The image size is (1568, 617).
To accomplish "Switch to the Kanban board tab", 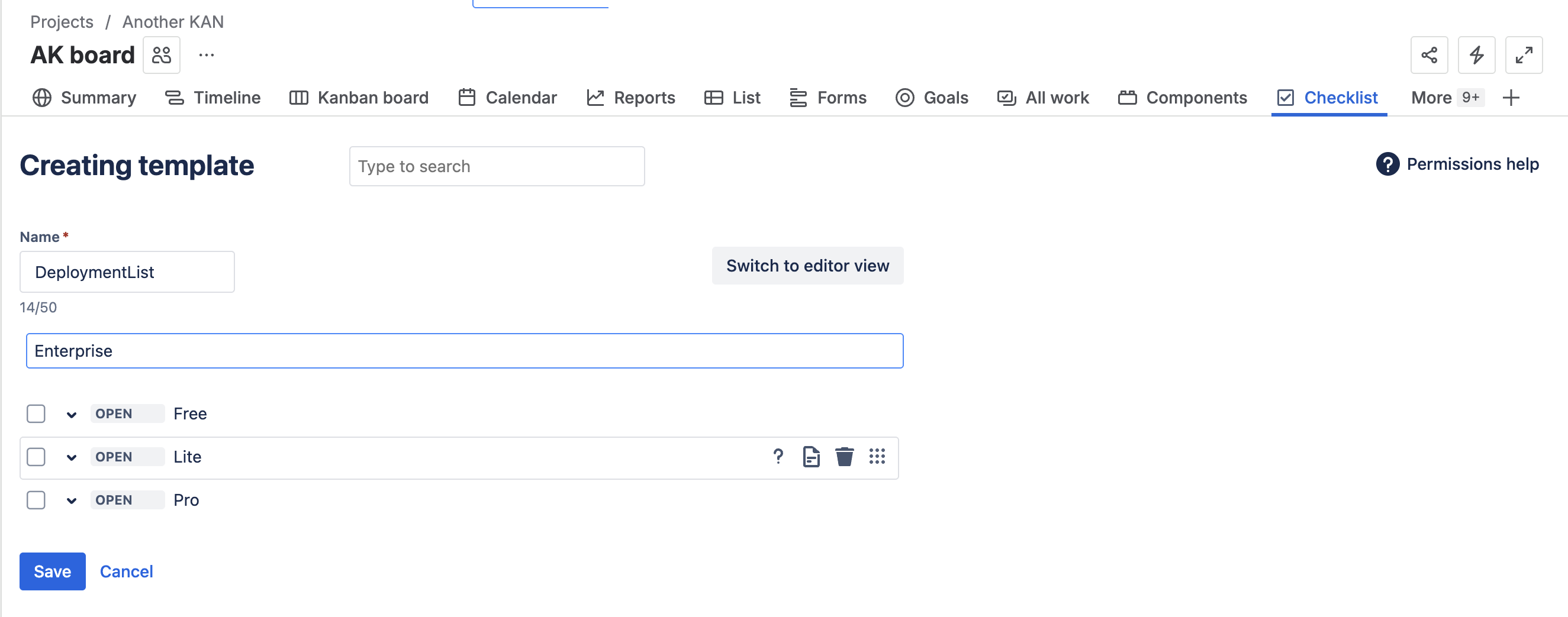I will pos(359,98).
